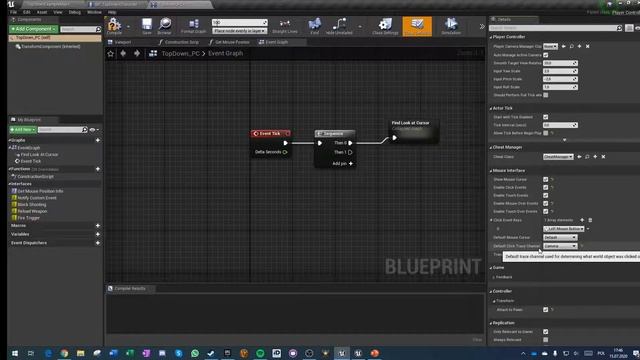Select the Fire Trigger interface entry
640x360 pixels.
[x=29, y=218]
